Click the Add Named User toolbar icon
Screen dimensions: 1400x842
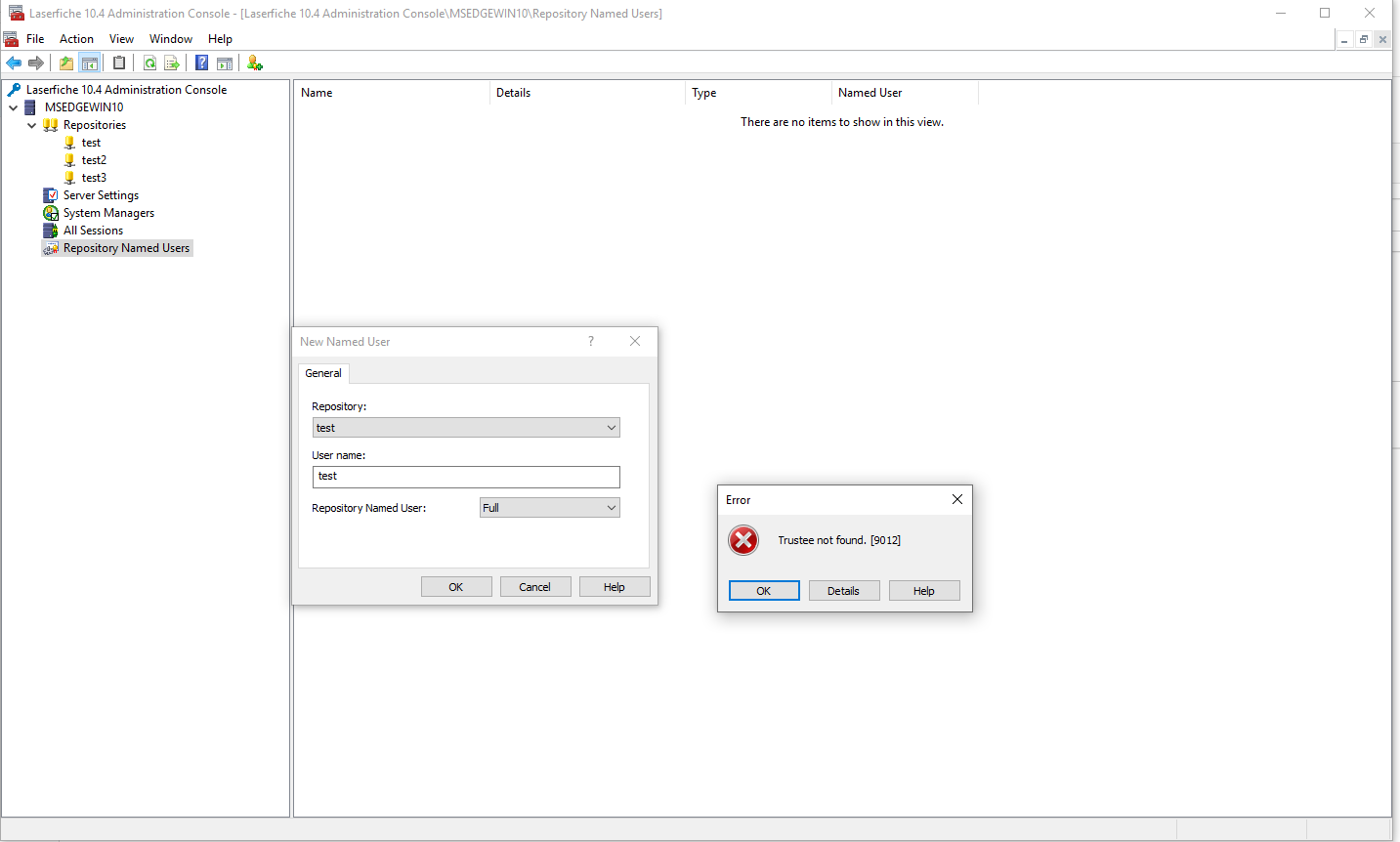pyautogui.click(x=255, y=63)
